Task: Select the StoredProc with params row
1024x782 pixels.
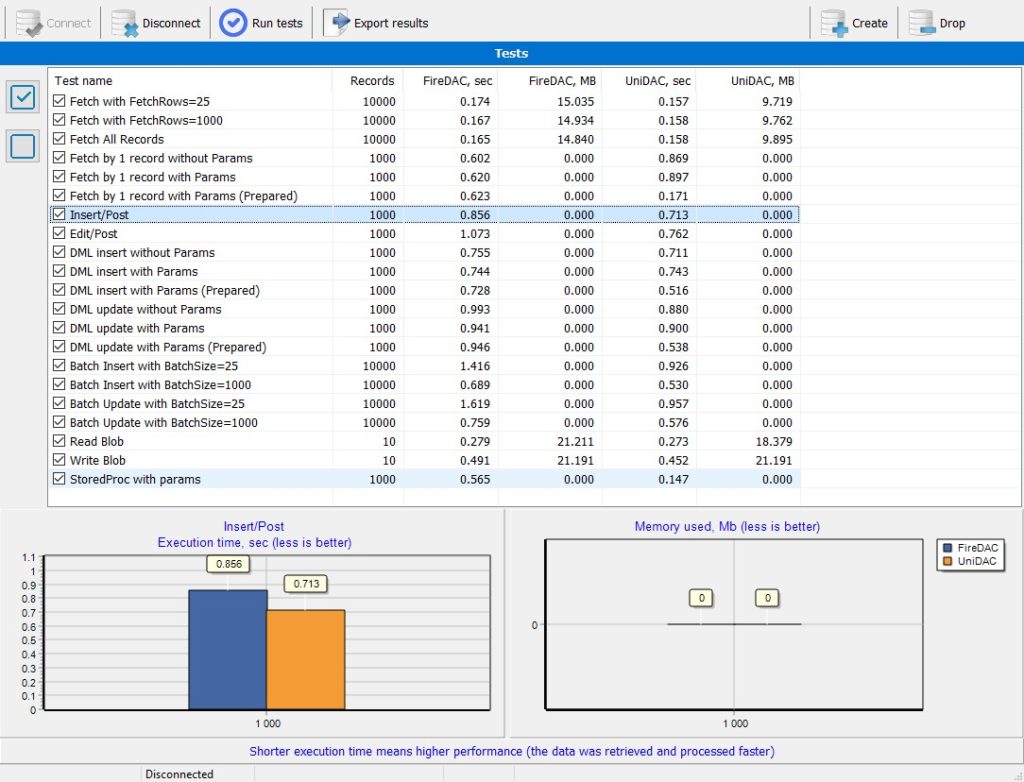Action: point(425,480)
